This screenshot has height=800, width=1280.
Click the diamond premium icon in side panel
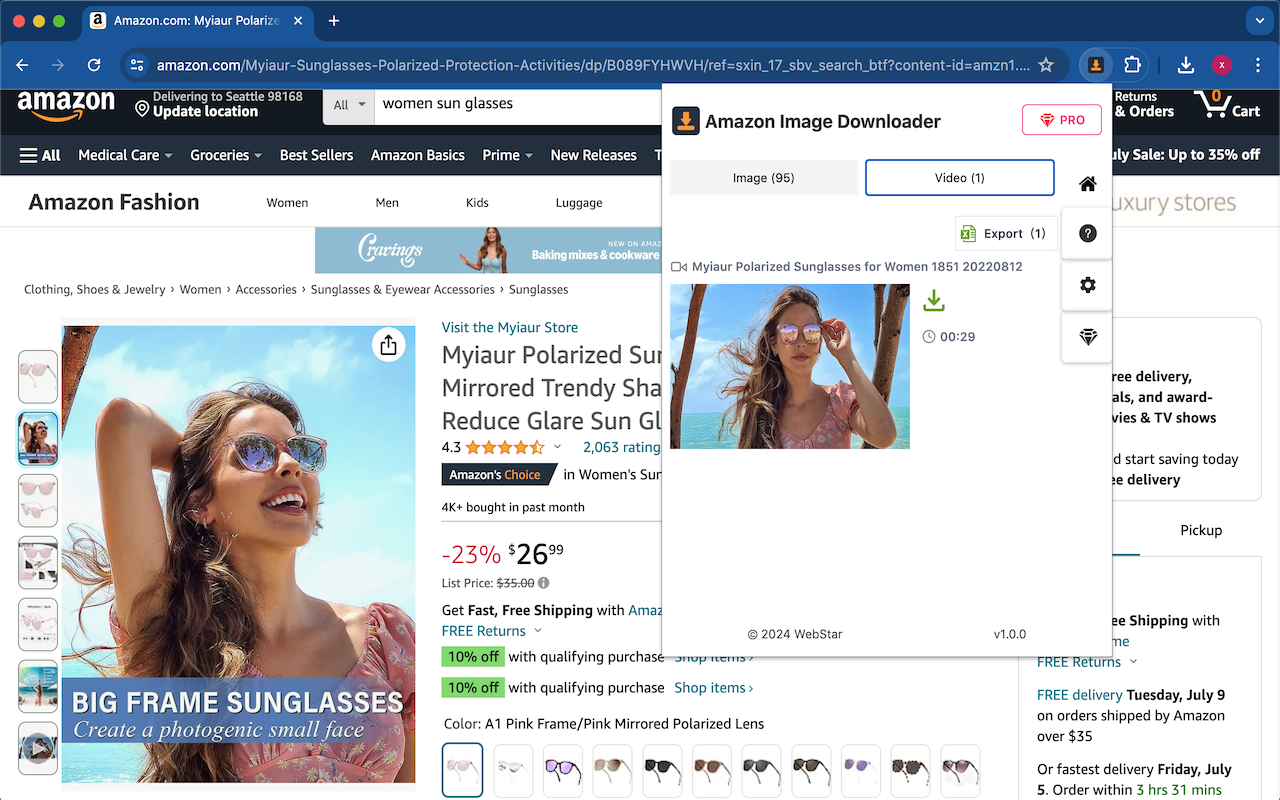[x=1088, y=337]
